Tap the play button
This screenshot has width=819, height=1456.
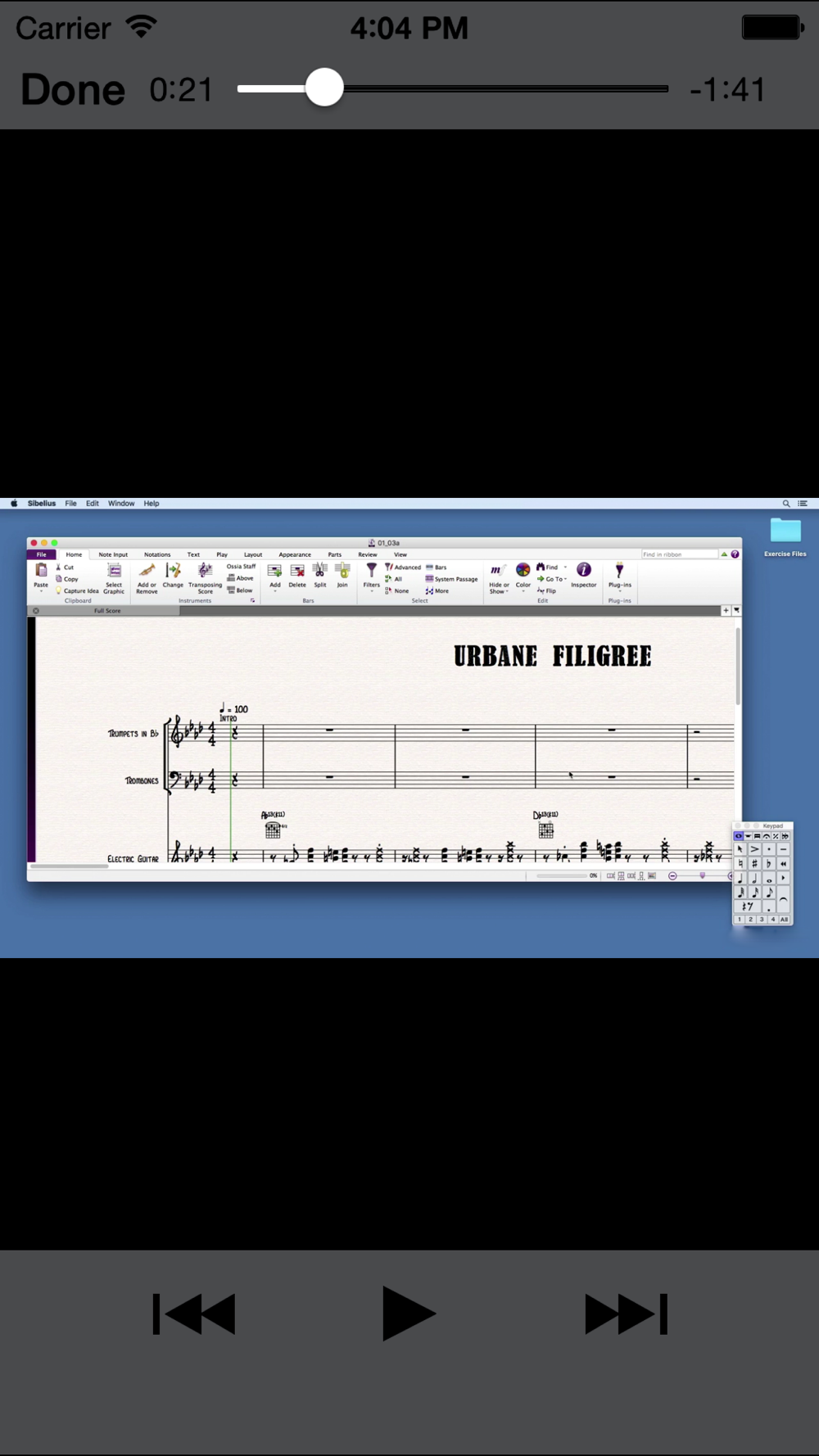coord(409,1314)
